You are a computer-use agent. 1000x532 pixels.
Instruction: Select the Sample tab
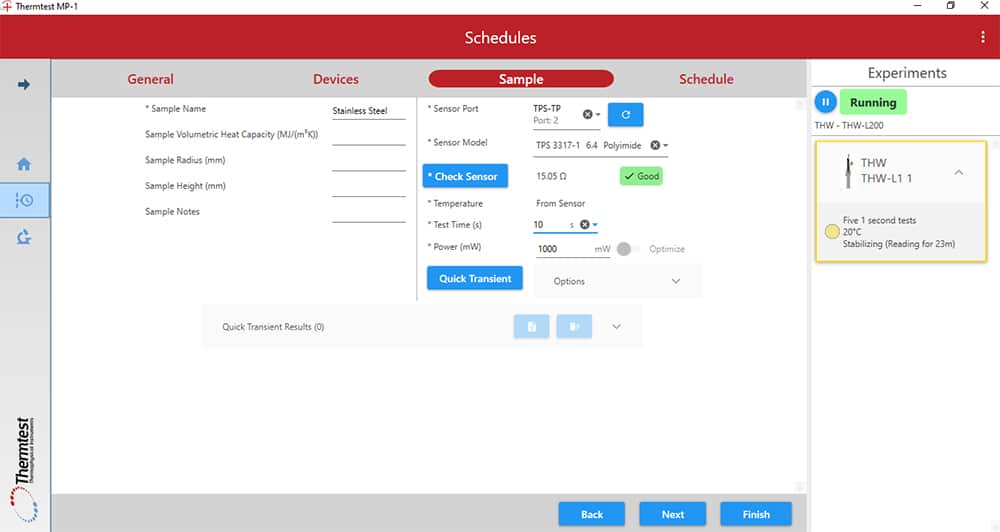point(521,79)
